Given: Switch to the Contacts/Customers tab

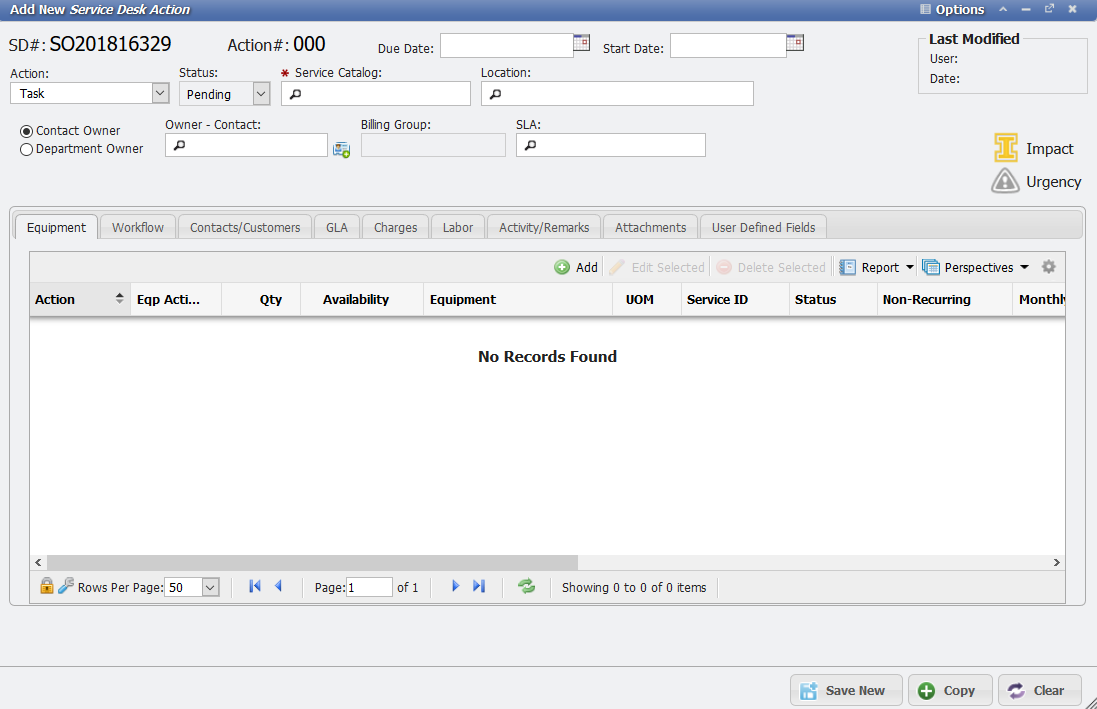Looking at the screenshot, I should (x=245, y=227).
